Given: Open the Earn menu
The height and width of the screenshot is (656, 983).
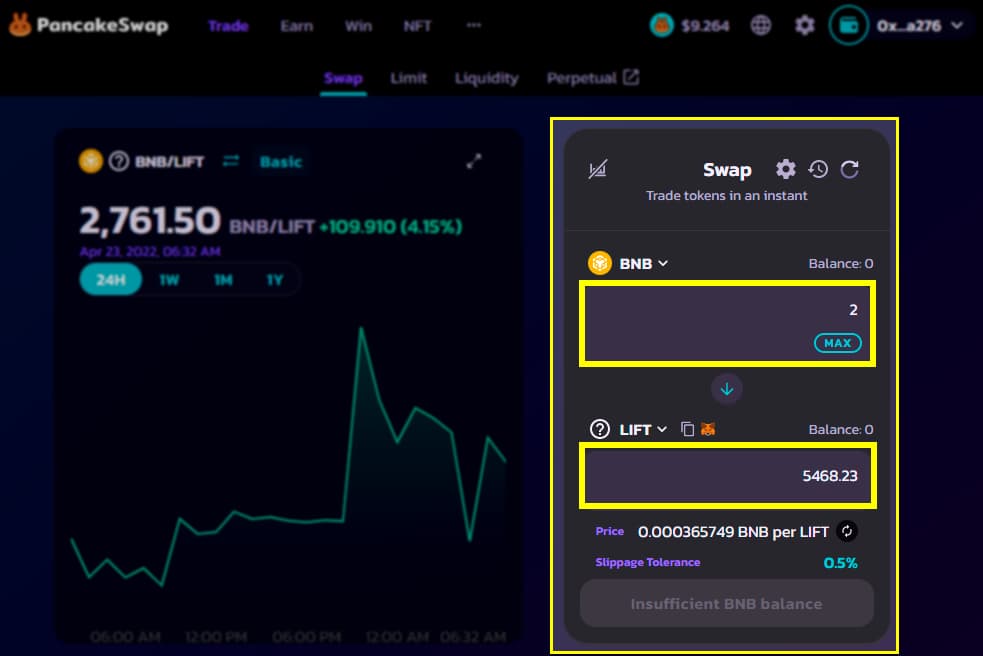Looking at the screenshot, I should 297,26.
